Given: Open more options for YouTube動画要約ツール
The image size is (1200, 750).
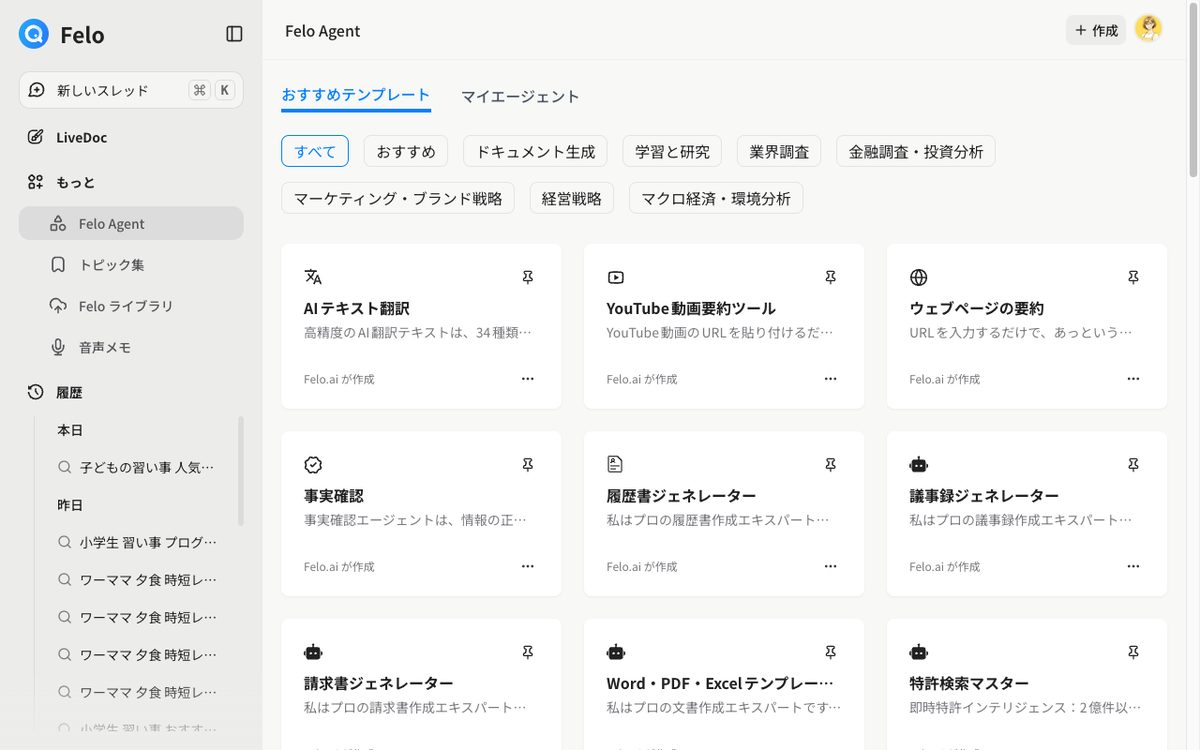Looking at the screenshot, I should tap(830, 379).
